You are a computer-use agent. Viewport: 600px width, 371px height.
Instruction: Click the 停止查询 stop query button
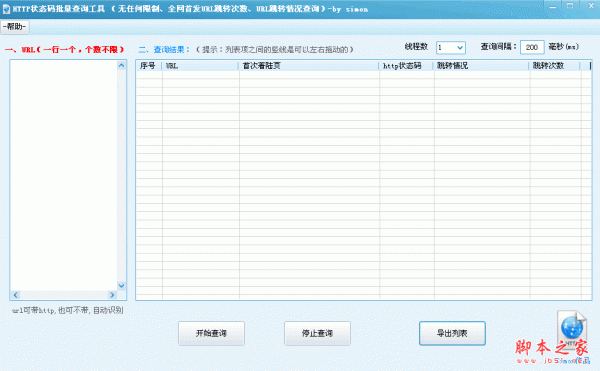pos(317,334)
